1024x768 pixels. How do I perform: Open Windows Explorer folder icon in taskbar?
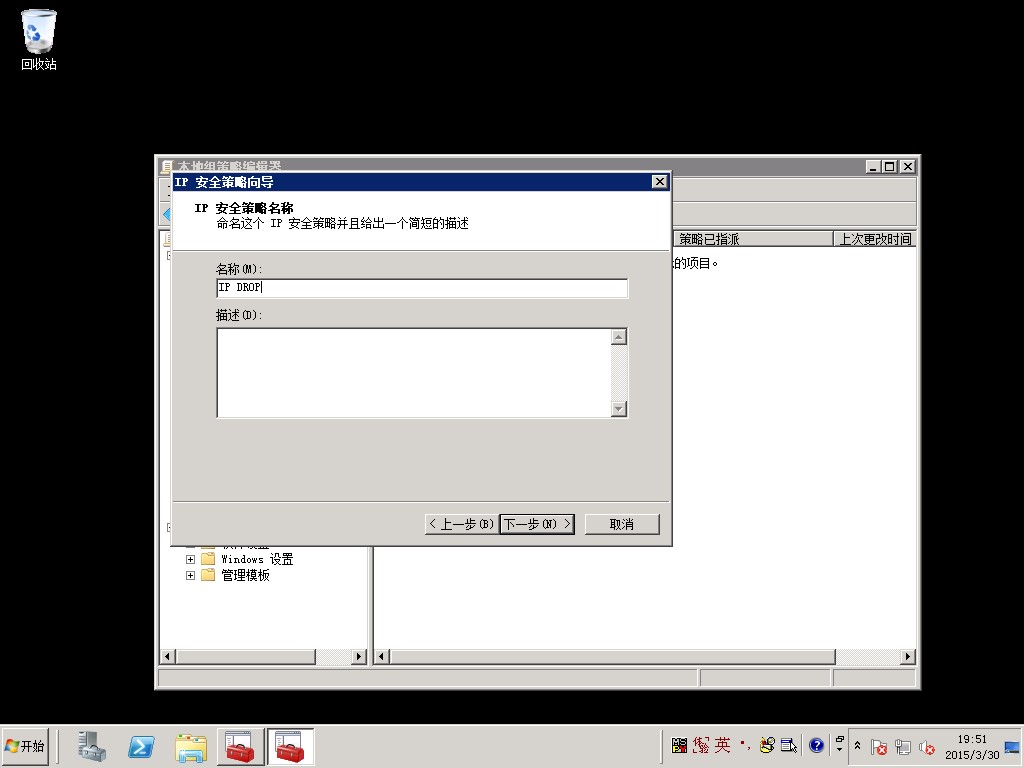tap(191, 746)
